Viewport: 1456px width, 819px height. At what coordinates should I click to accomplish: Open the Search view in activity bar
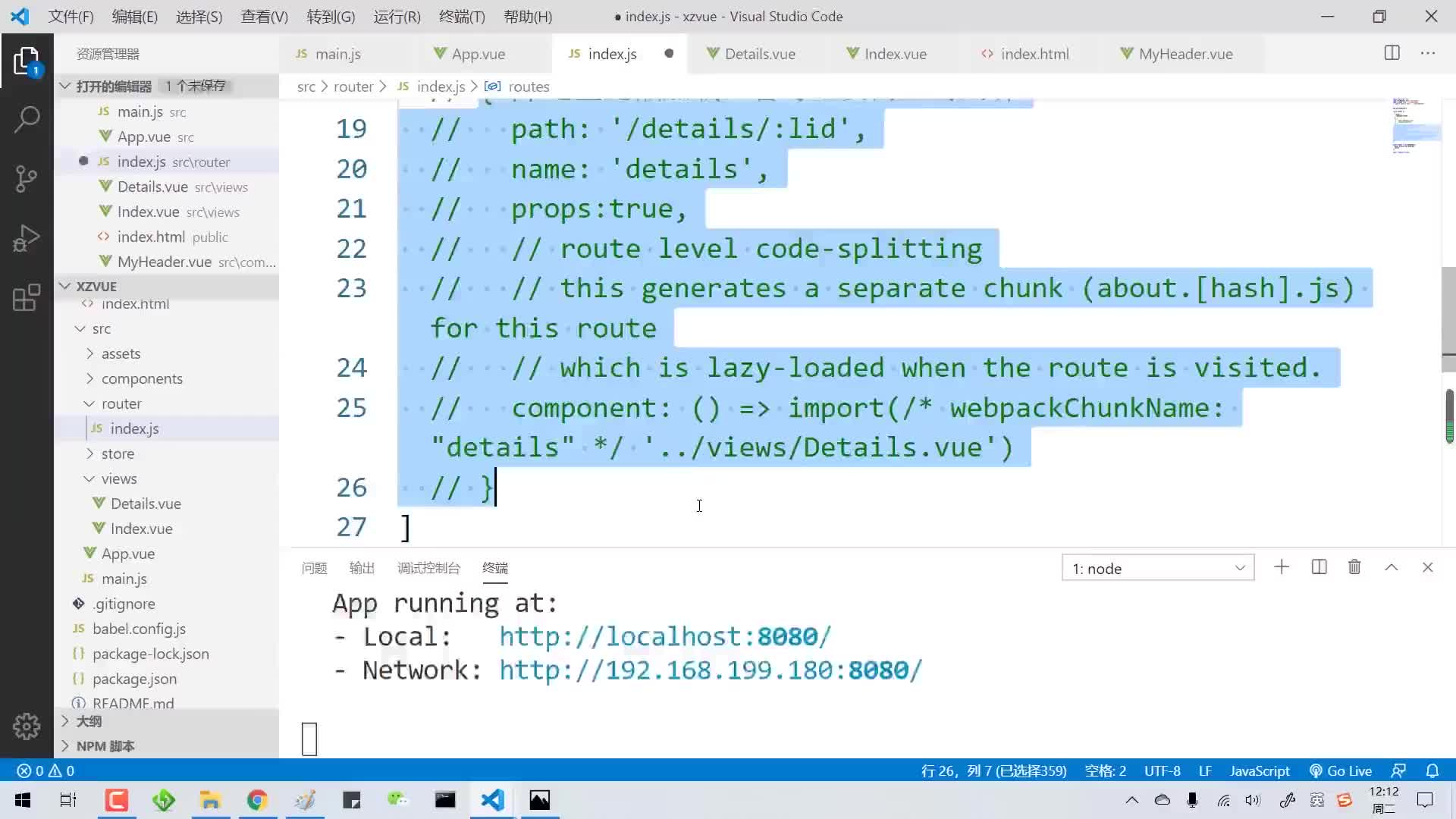pos(27,119)
